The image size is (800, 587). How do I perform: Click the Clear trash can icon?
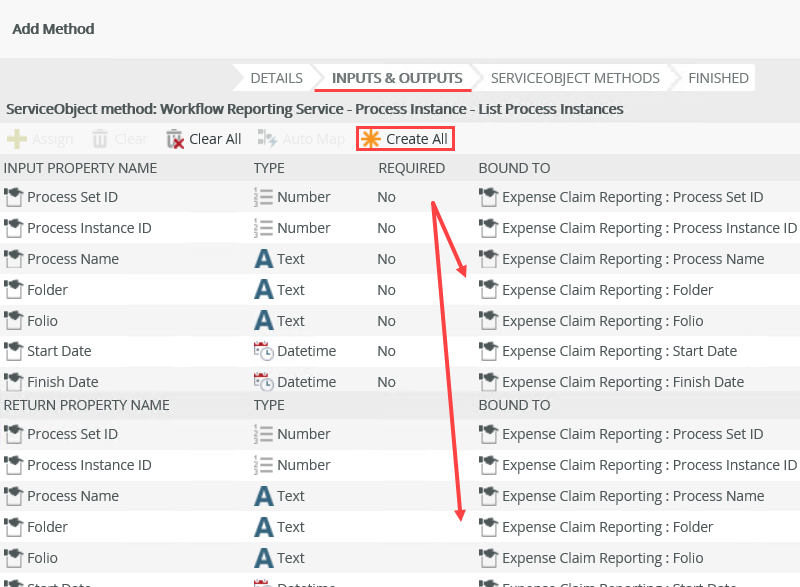100,139
